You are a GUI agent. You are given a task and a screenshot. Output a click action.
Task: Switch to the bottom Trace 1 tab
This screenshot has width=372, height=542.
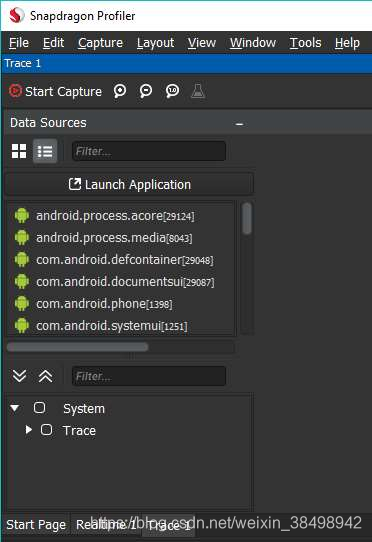coord(169,525)
